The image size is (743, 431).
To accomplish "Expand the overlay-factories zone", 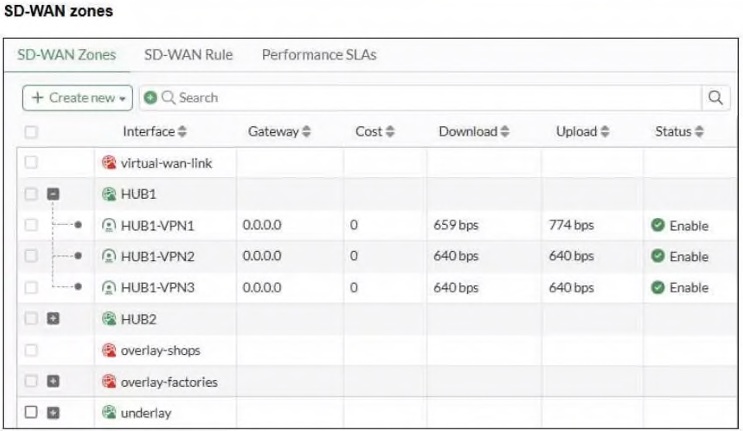I will (54, 382).
